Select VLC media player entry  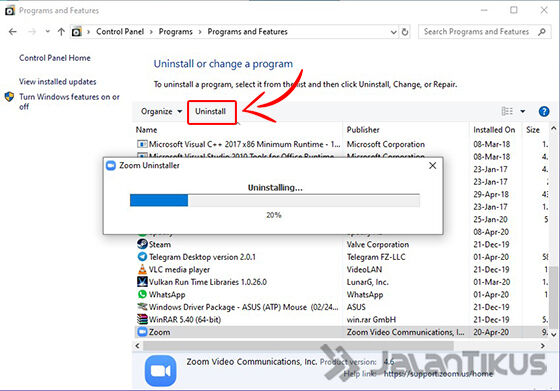point(179,270)
